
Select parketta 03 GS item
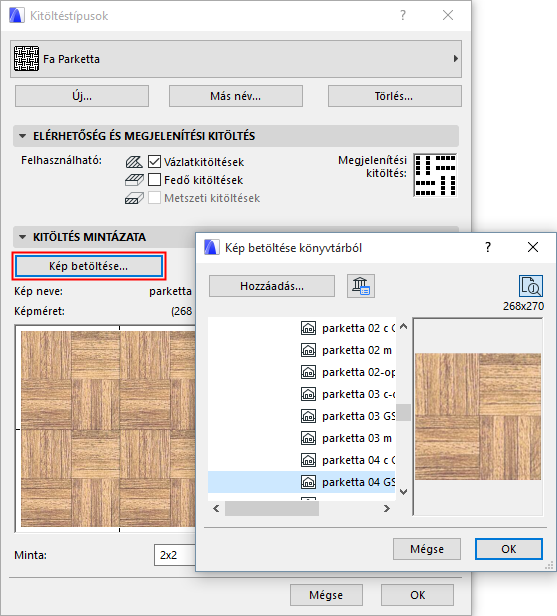302,416
